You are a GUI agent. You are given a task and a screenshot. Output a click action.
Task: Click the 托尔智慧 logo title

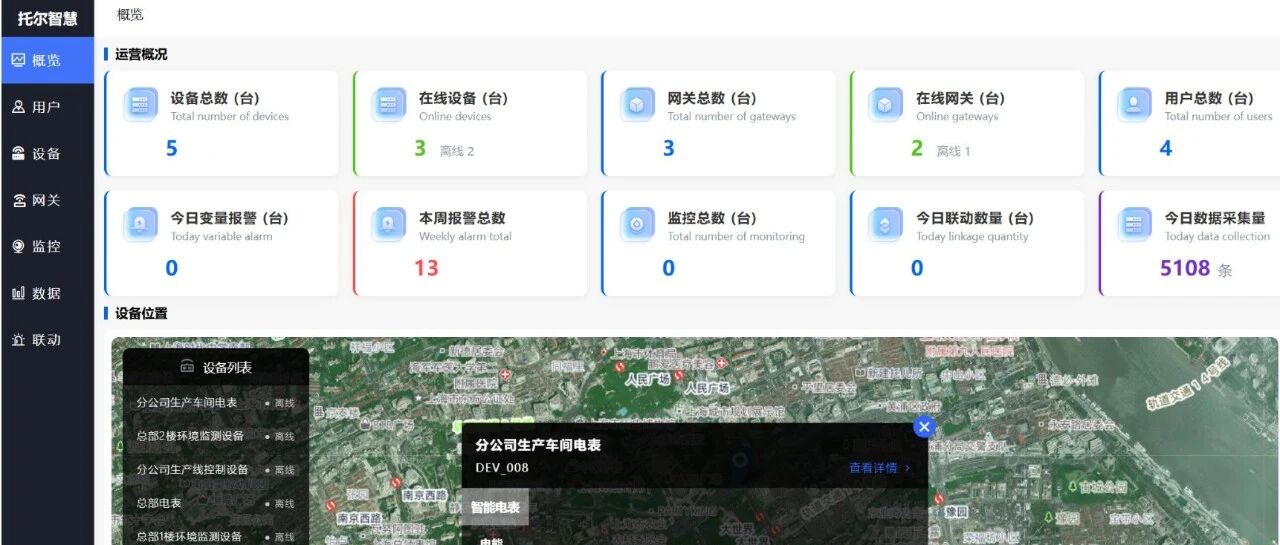(x=47, y=17)
